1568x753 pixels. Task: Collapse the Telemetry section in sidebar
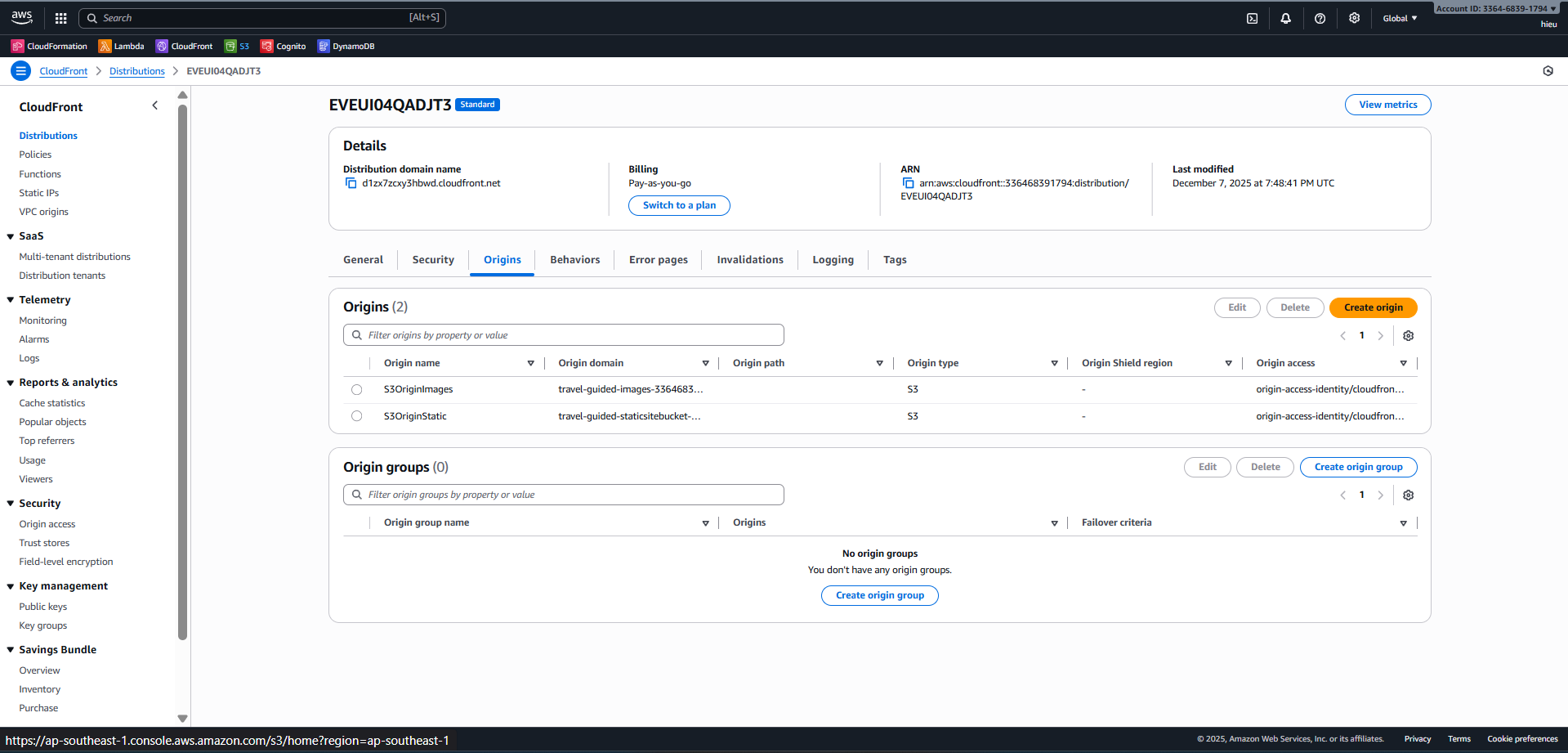point(9,299)
